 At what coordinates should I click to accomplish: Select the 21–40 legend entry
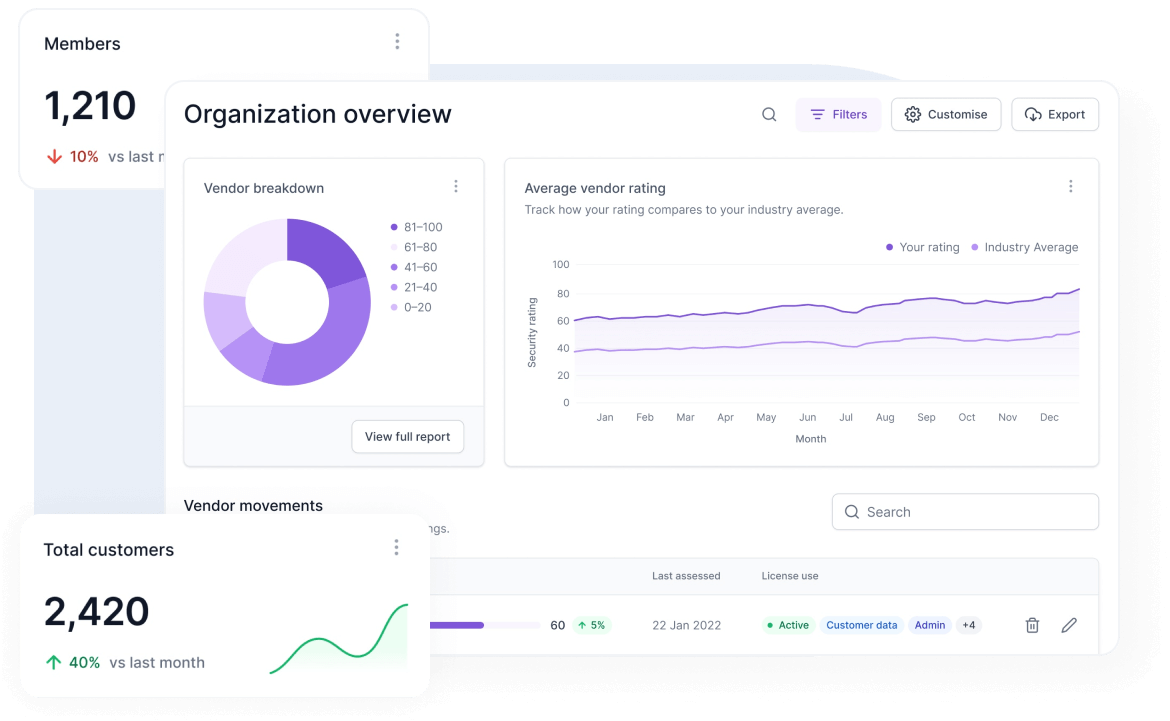tap(414, 287)
